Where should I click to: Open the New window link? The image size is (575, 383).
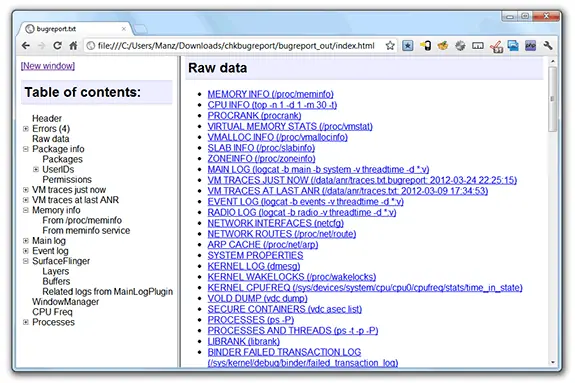click(48, 66)
